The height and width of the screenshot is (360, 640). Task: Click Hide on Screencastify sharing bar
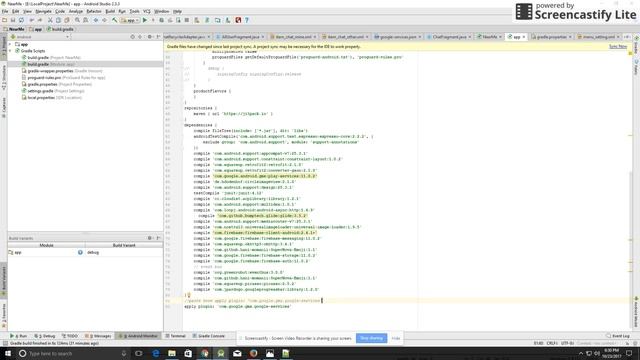point(396,338)
